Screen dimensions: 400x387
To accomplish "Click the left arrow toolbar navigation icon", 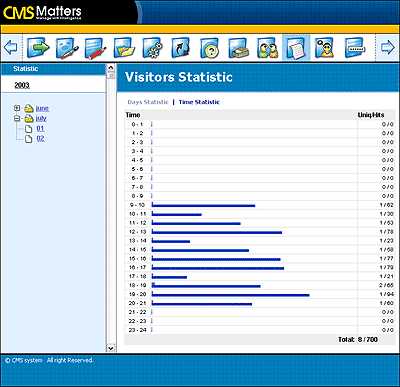I will coord(10,47).
